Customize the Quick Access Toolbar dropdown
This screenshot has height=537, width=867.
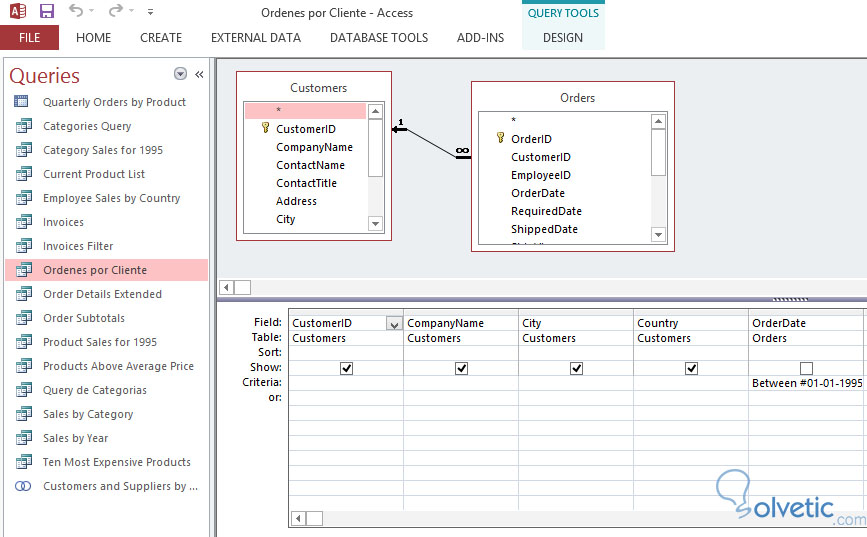tap(150, 11)
